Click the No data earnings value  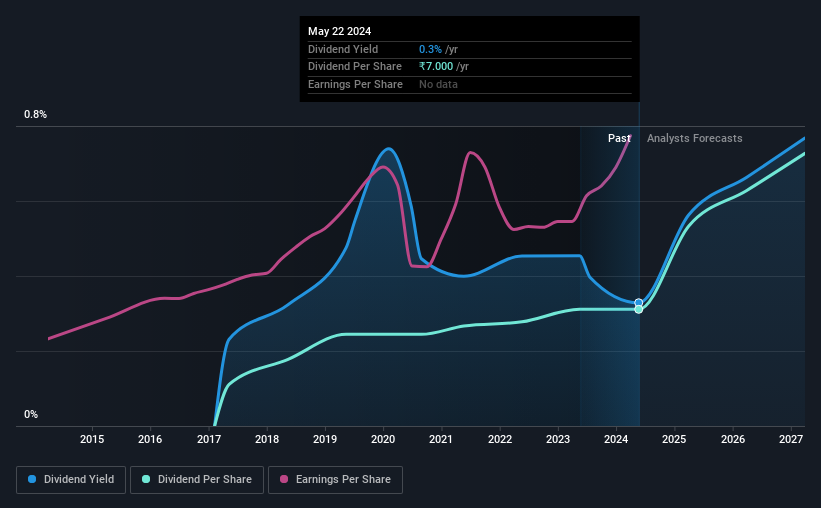(438, 84)
